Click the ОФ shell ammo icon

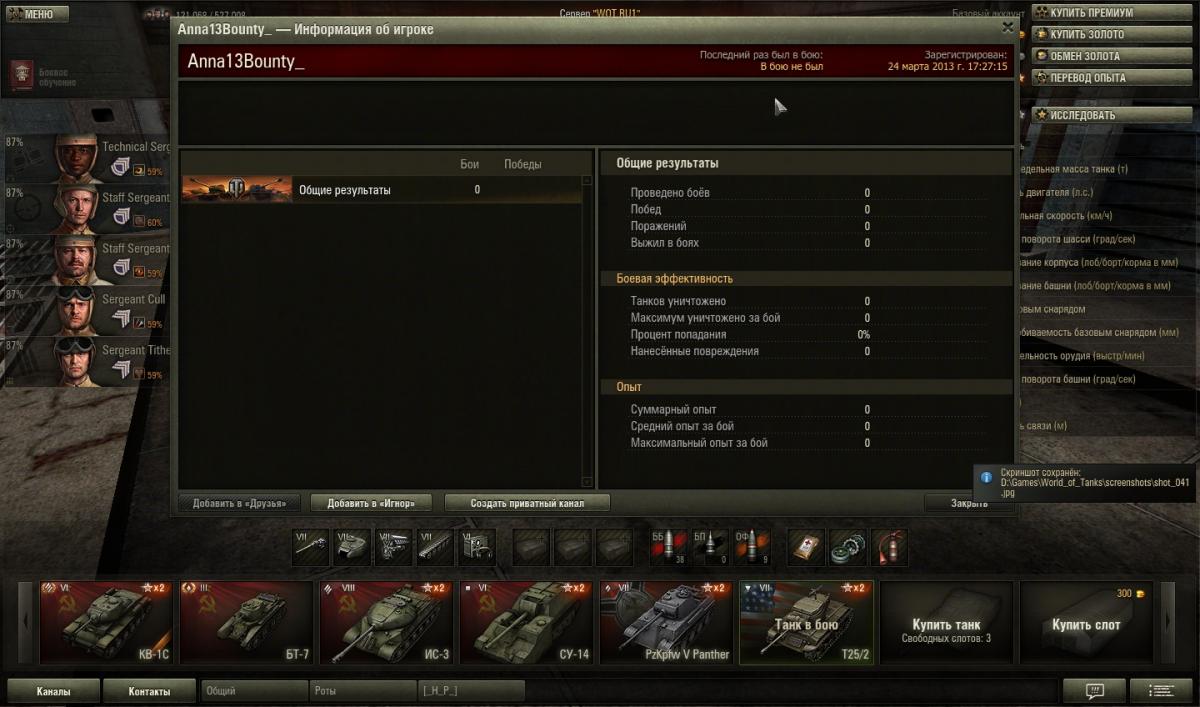(751, 548)
